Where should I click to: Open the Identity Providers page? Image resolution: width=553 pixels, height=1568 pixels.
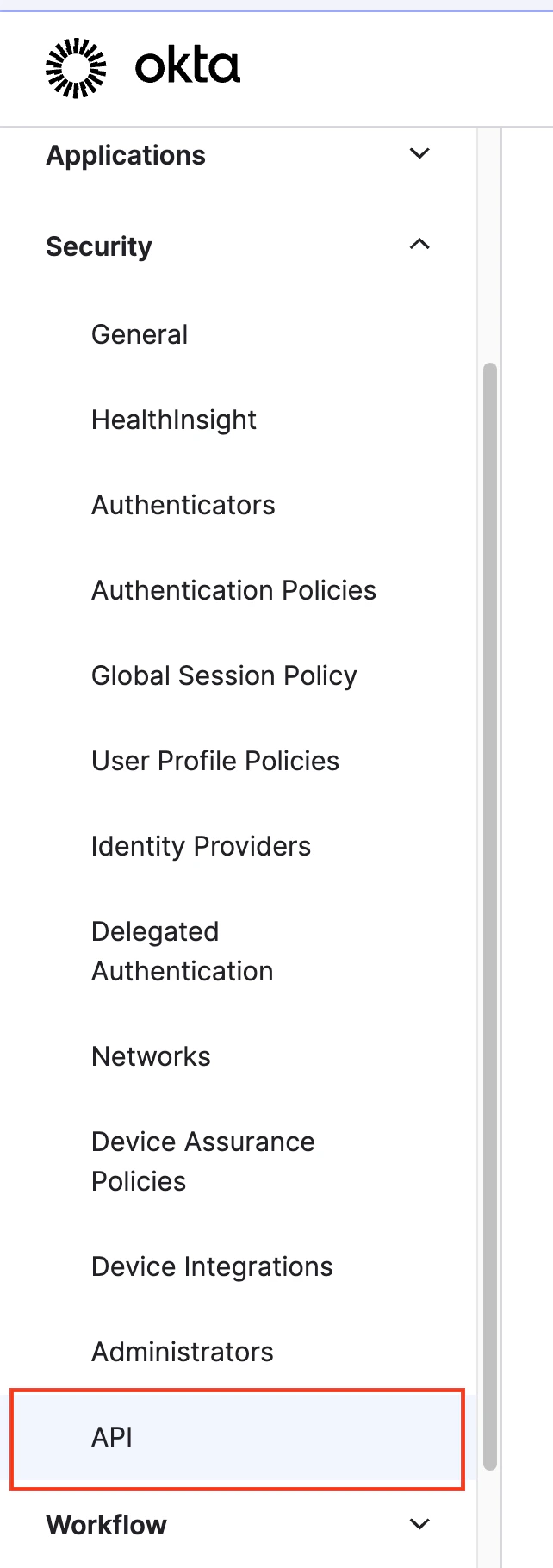201,846
